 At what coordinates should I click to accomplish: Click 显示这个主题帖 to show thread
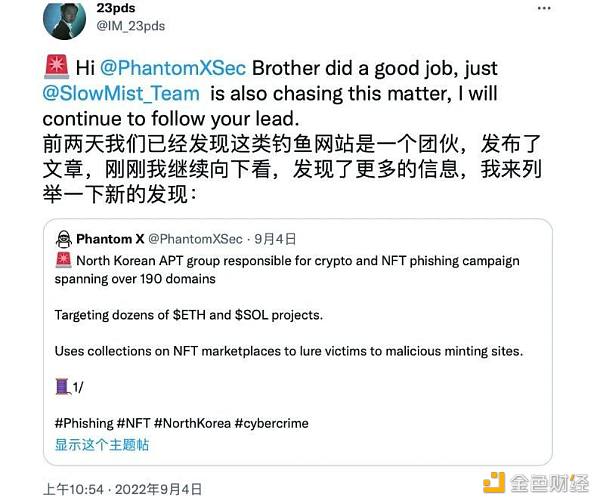pos(102,445)
